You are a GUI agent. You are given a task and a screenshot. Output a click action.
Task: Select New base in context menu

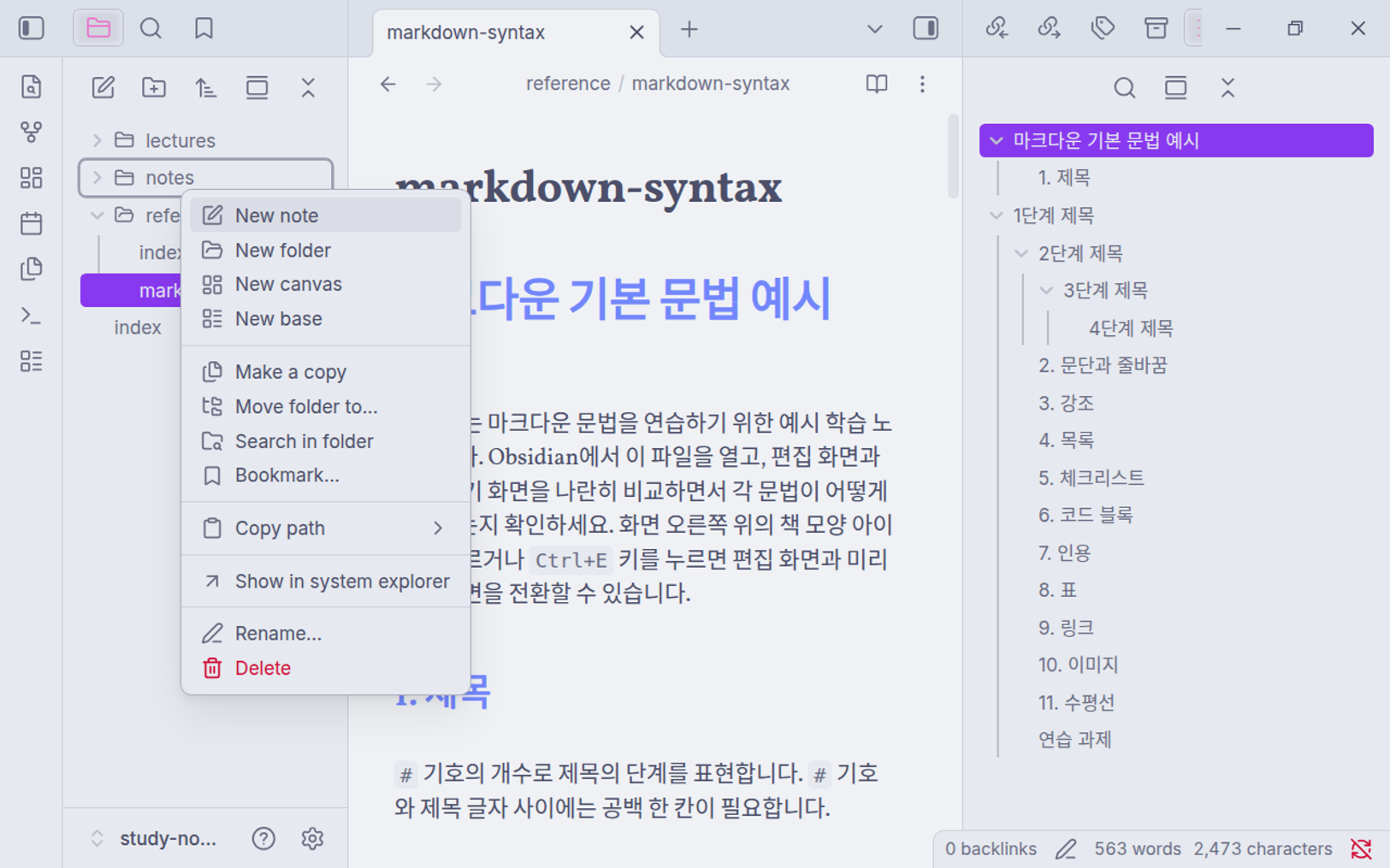click(x=326, y=318)
